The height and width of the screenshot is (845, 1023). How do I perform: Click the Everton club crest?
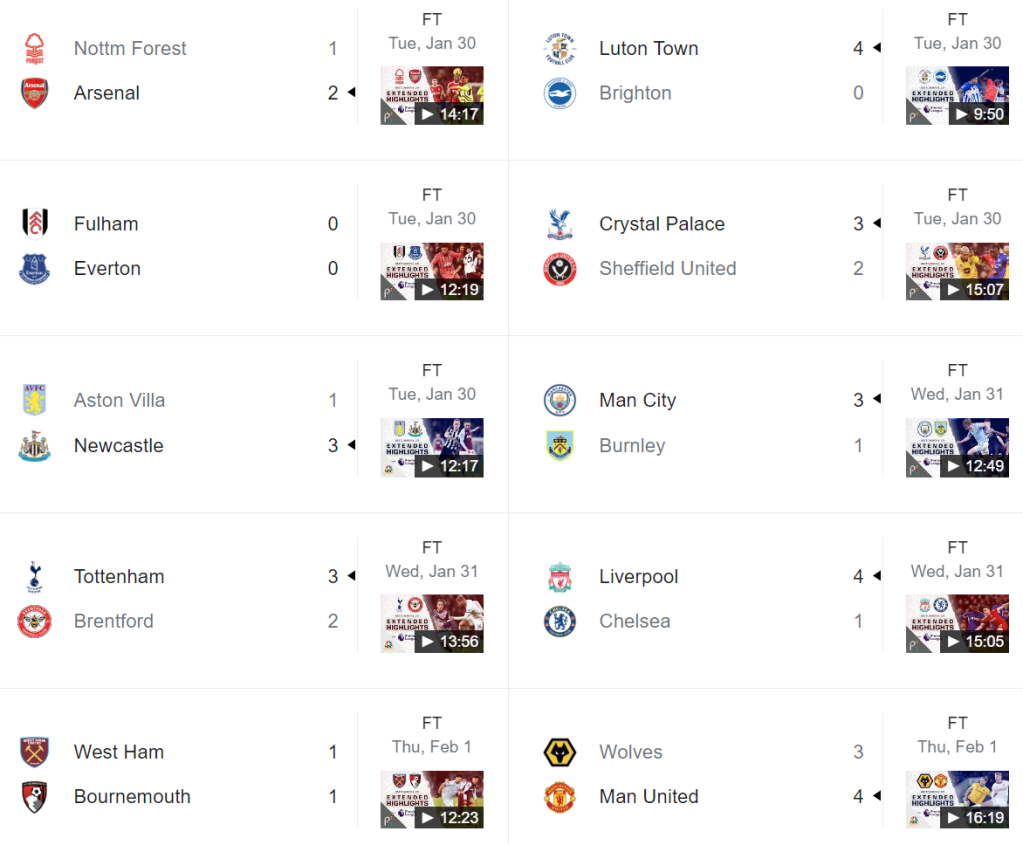tap(35, 269)
